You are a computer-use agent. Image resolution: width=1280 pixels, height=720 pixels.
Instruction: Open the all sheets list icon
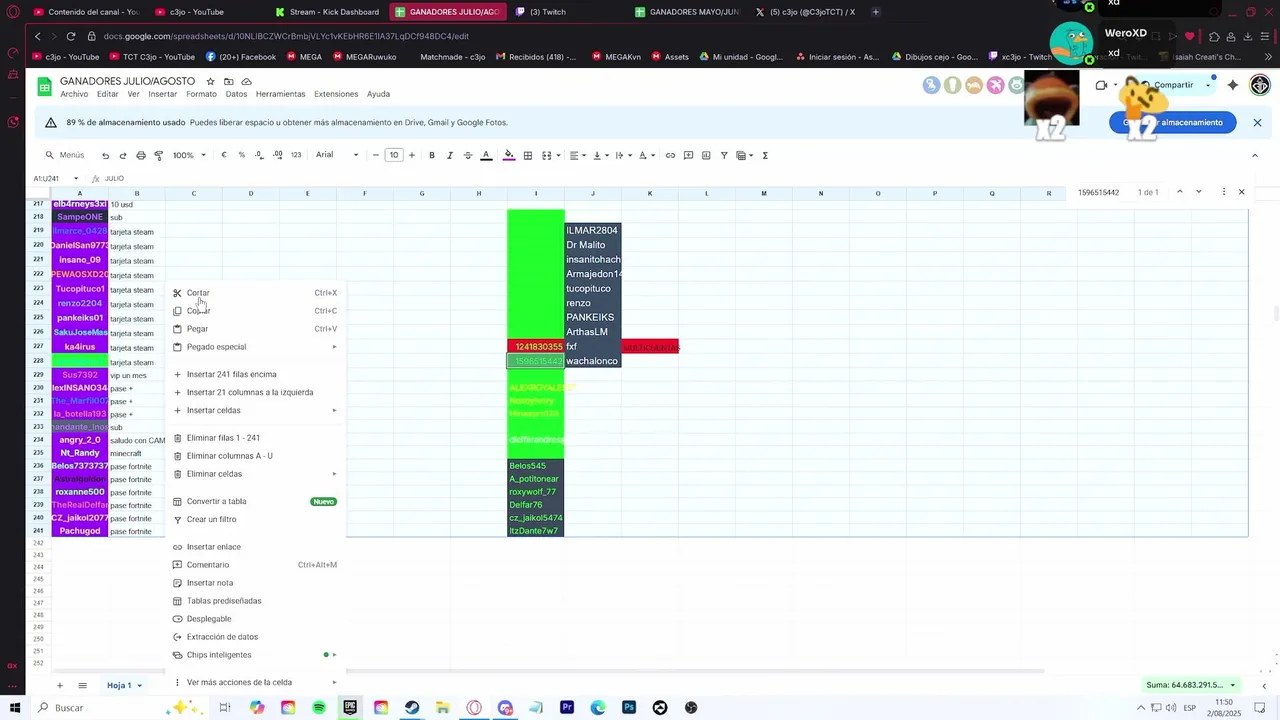click(82, 685)
